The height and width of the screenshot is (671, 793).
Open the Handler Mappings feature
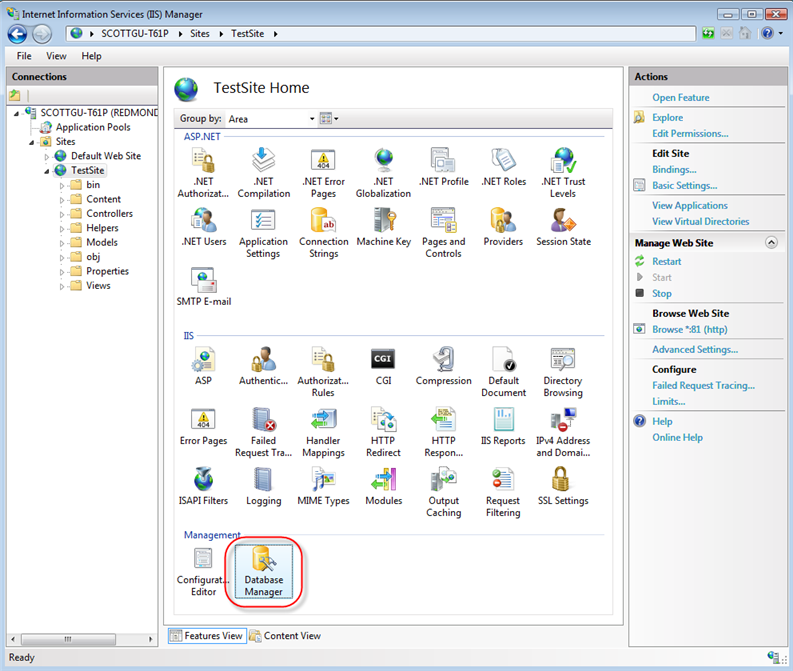point(323,432)
